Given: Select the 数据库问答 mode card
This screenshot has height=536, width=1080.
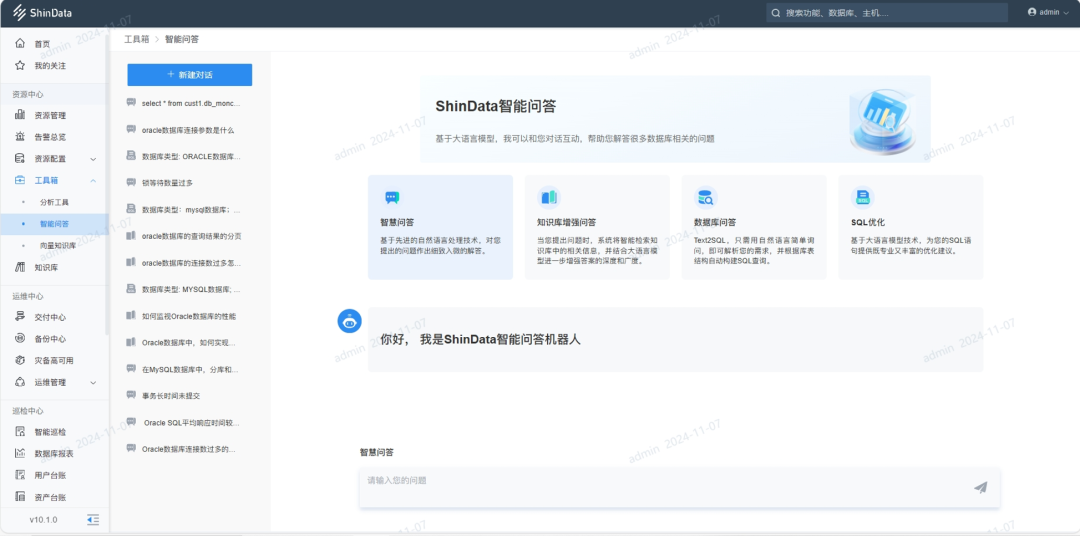Looking at the screenshot, I should 754,227.
